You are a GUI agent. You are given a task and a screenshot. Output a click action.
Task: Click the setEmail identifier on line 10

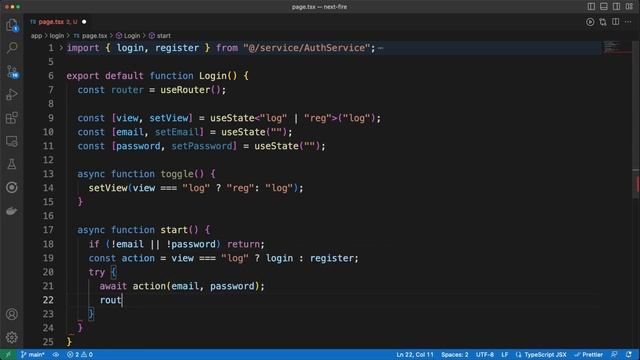pyautogui.click(x=177, y=132)
